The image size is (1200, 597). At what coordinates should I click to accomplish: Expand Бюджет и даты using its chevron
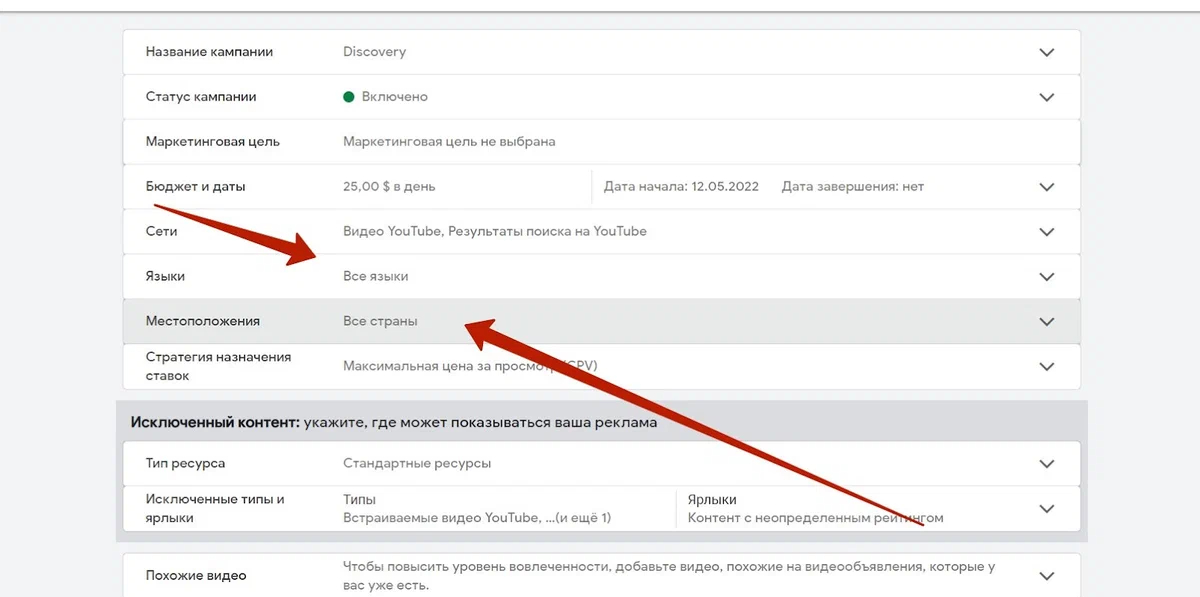click(1046, 187)
